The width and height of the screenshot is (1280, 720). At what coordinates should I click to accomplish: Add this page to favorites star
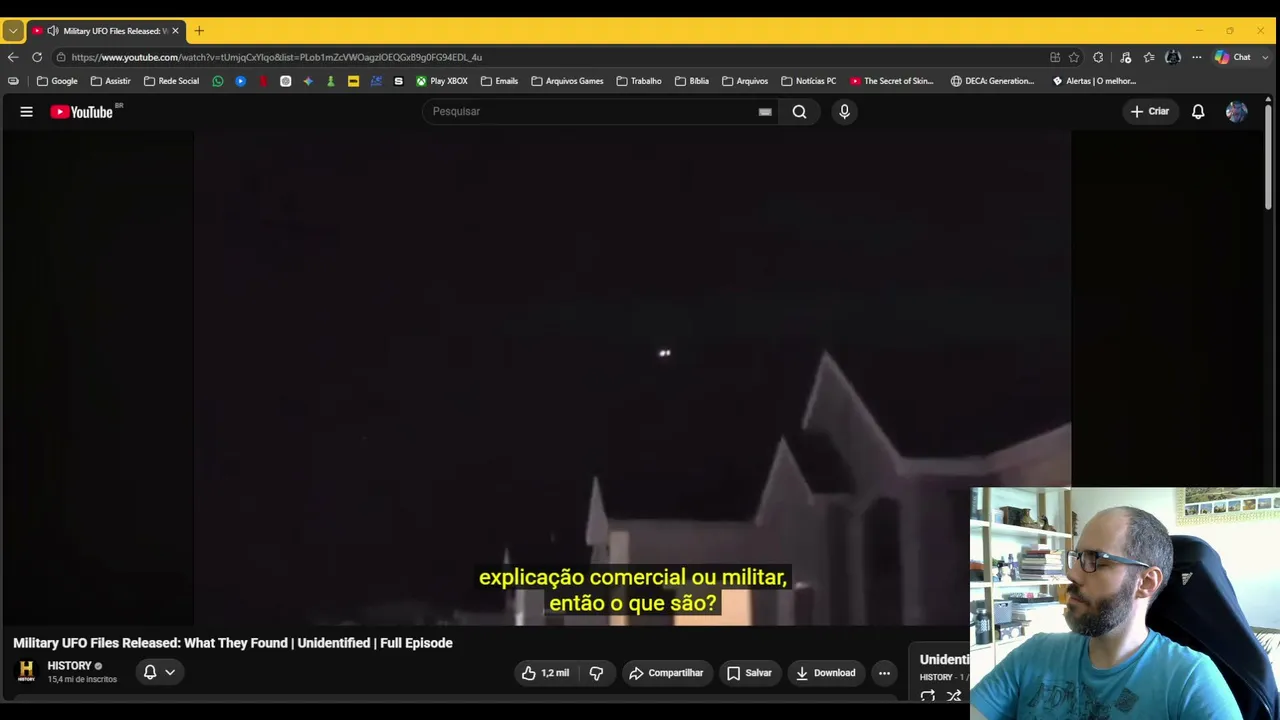(1074, 57)
